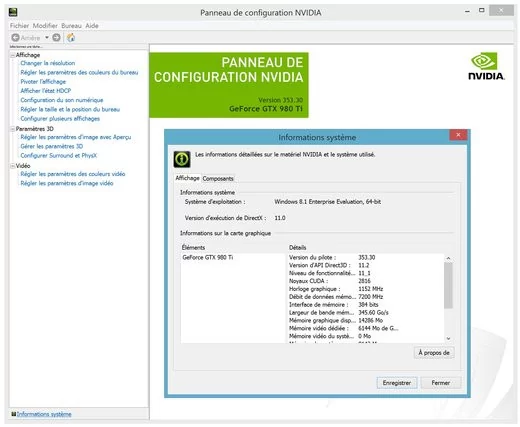The width and height of the screenshot is (520, 427).
Task: Click the Largeur de bande mémoire 345.60 Go/s row
Action: (339, 312)
